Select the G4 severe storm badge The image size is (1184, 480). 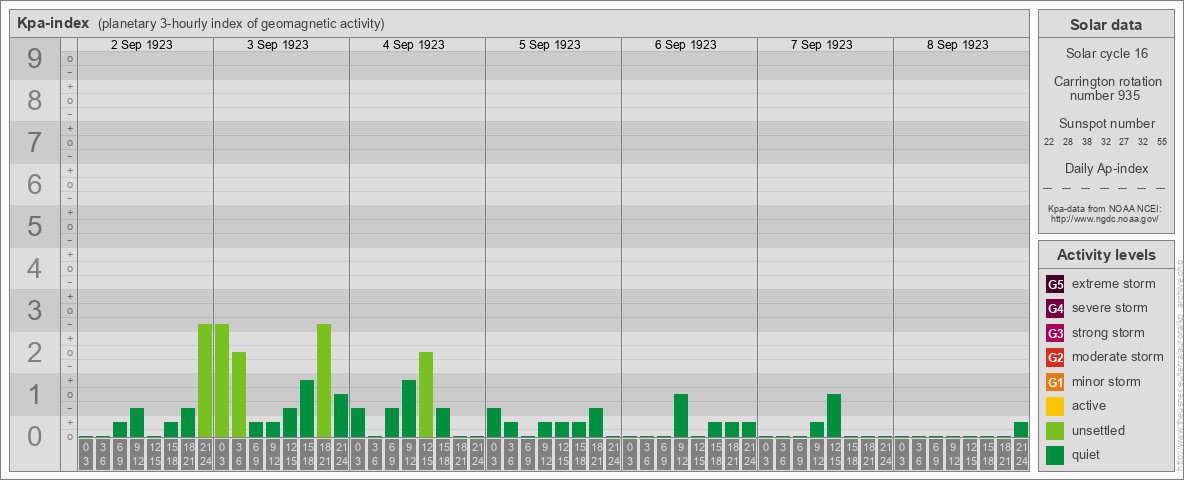[x=1055, y=308]
